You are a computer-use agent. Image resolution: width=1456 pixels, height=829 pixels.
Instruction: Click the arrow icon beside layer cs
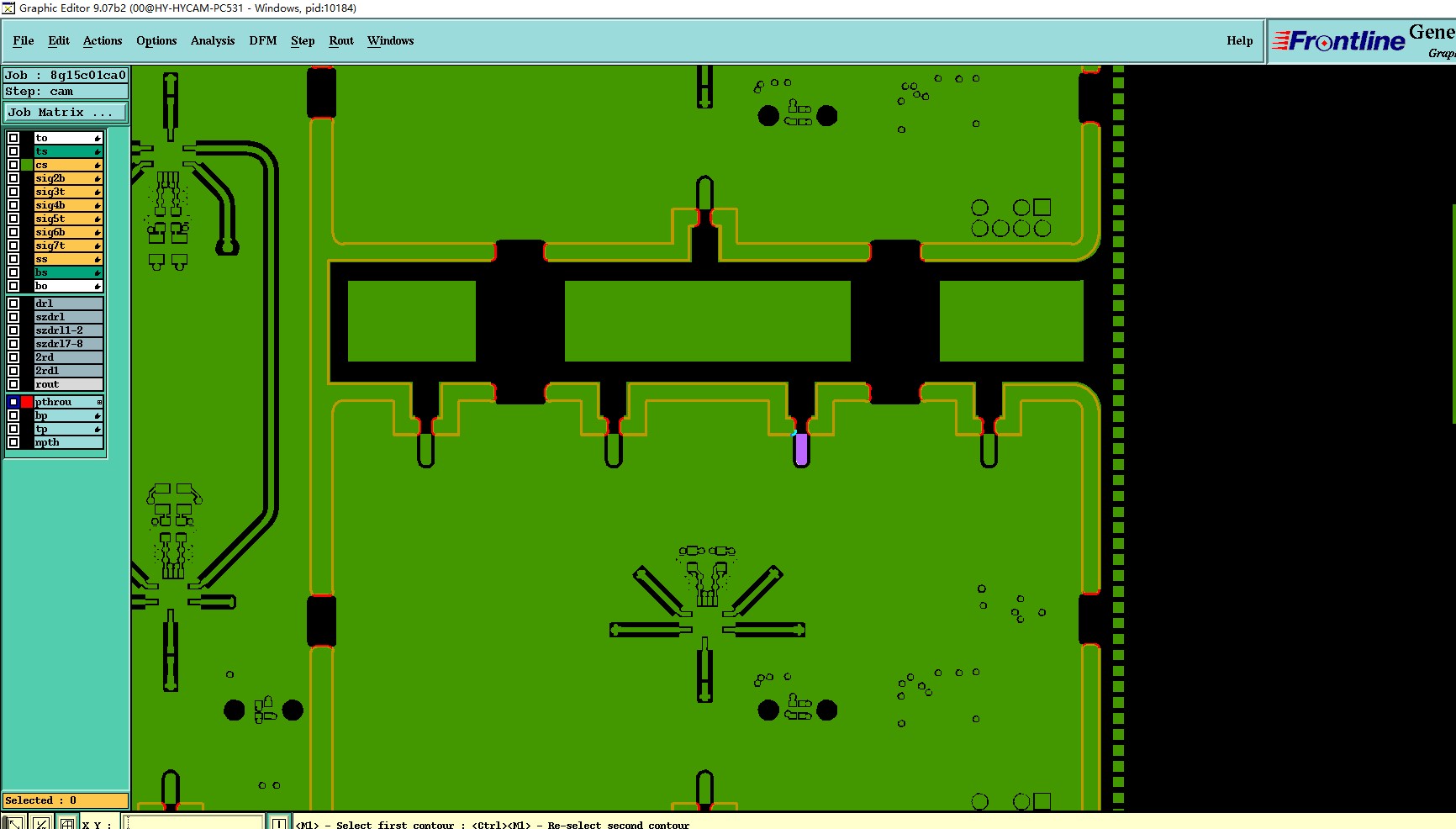[x=98, y=165]
